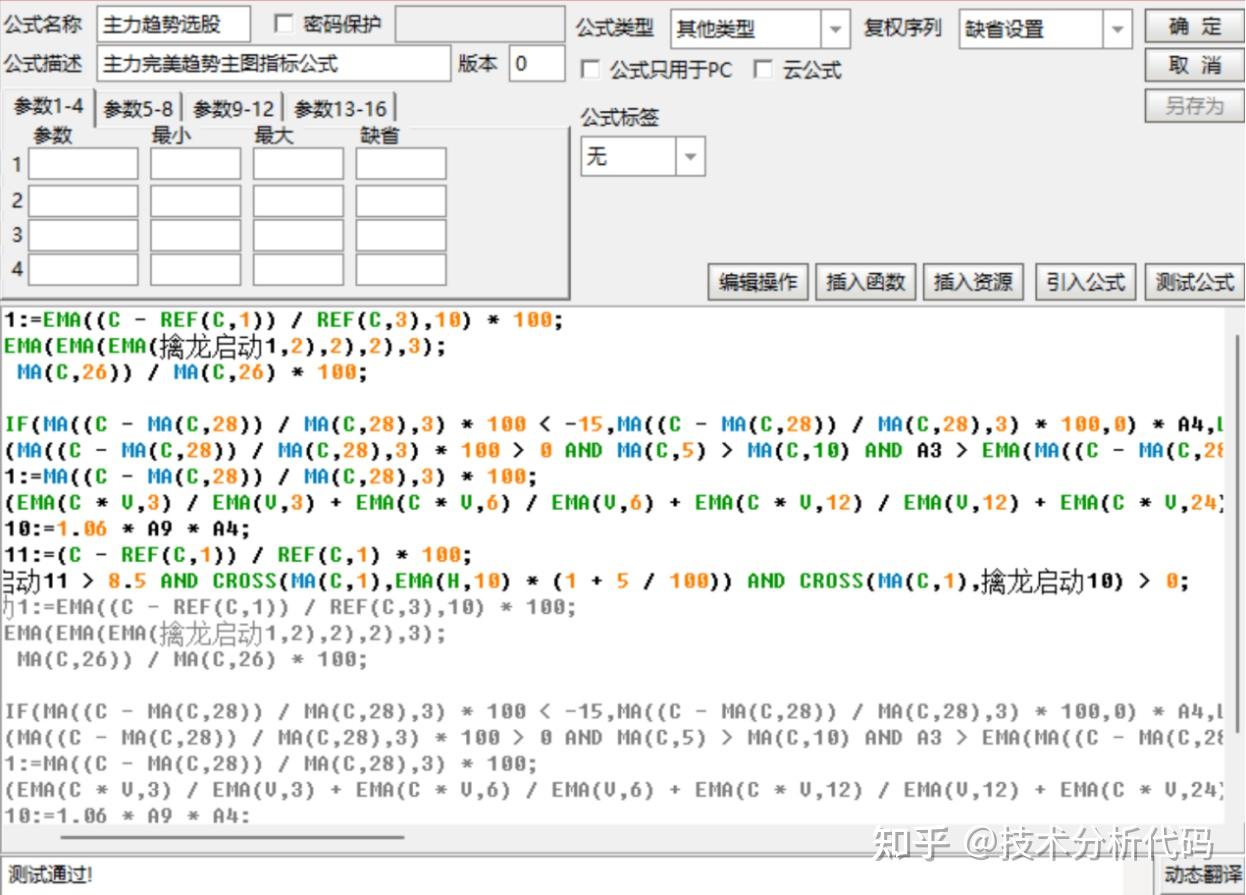Viewport: 1246px width, 895px height.
Task: Click row 4 最小 minimum field
Action: [196, 269]
